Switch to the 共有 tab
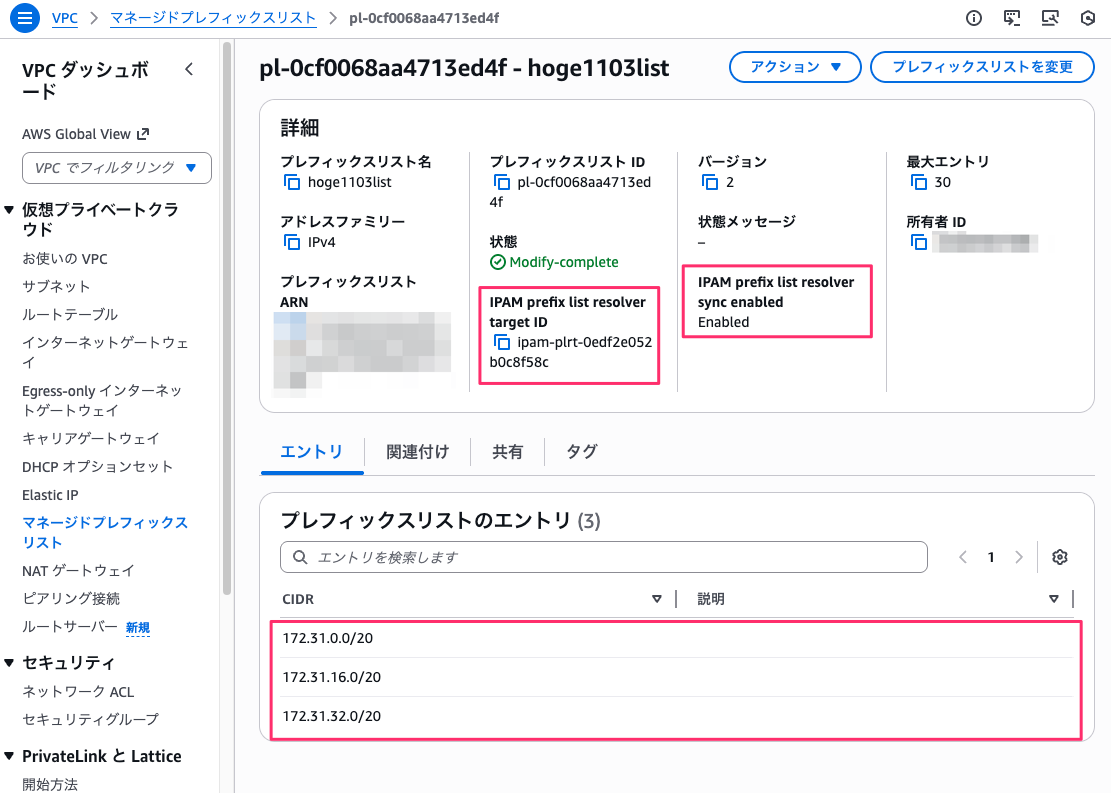 click(508, 451)
